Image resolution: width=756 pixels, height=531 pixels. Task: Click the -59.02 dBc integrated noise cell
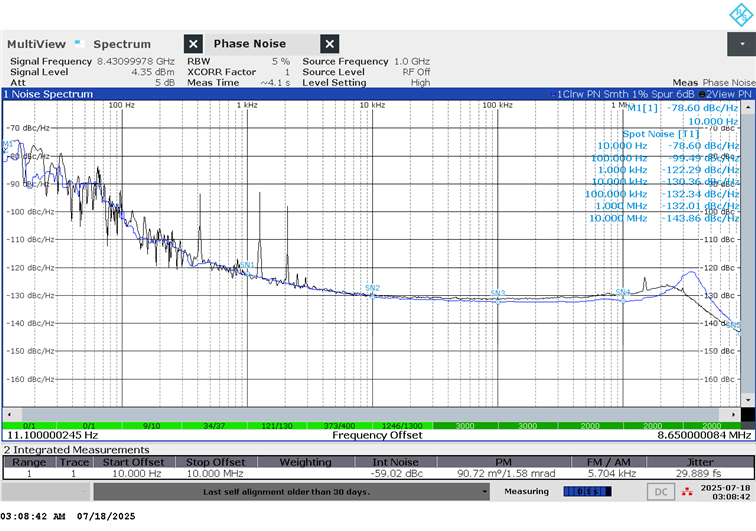(396, 474)
